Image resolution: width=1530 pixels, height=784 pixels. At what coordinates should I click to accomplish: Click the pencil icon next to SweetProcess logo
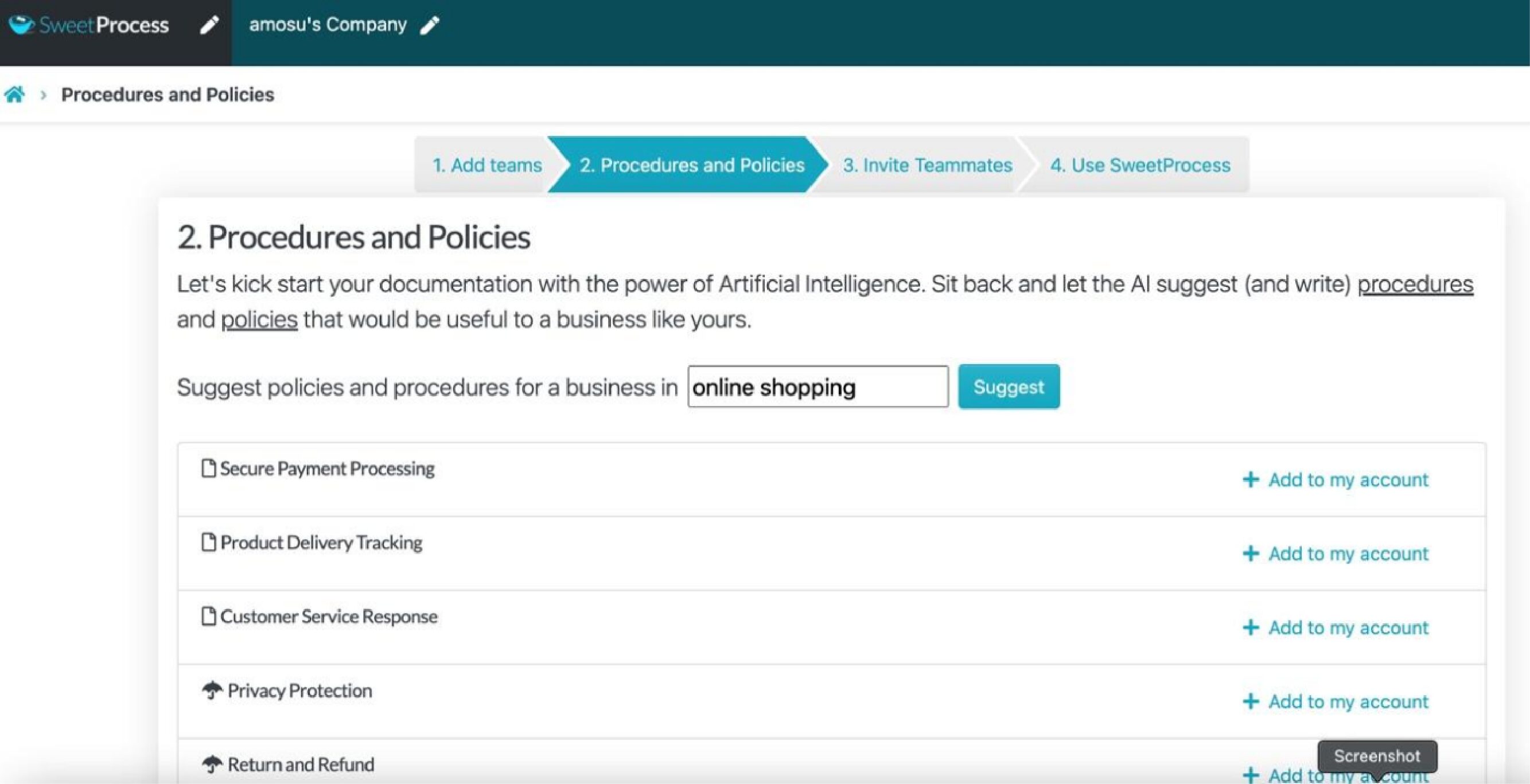click(208, 26)
